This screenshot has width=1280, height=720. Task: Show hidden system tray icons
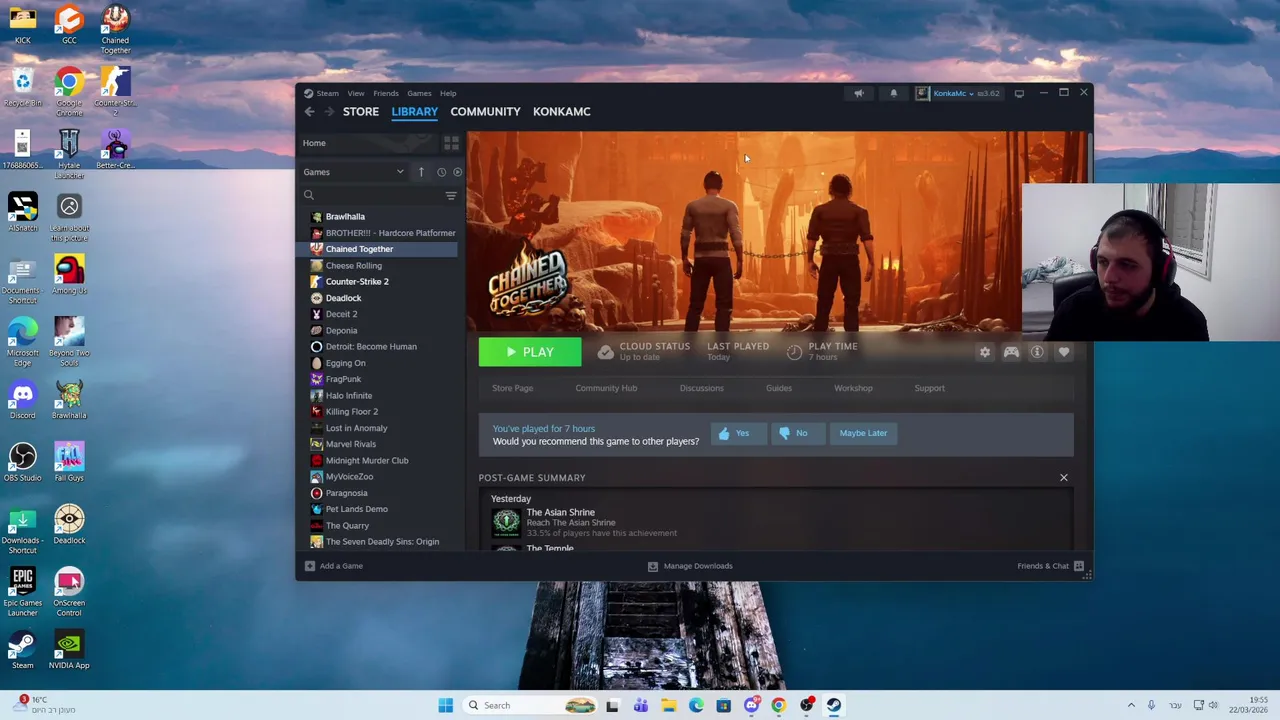1131,705
